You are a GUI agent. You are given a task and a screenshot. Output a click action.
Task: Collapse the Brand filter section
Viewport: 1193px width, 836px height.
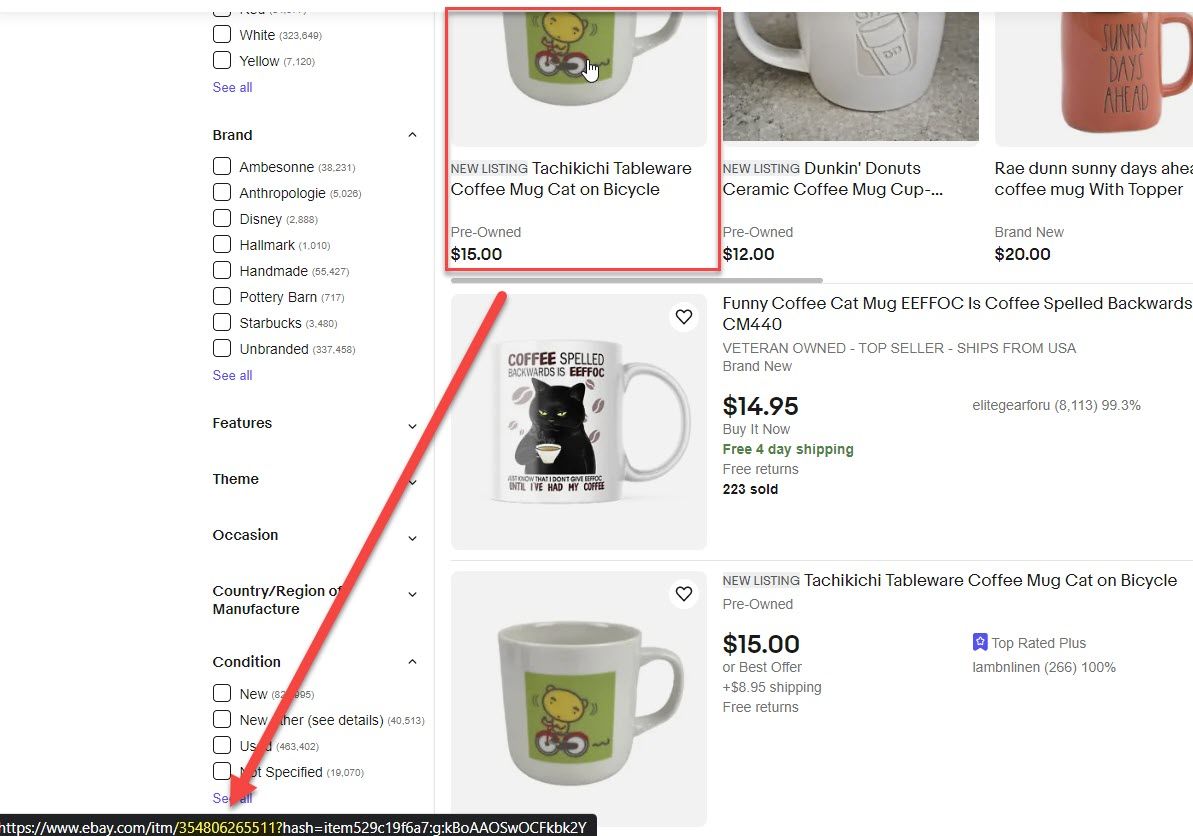coord(412,135)
